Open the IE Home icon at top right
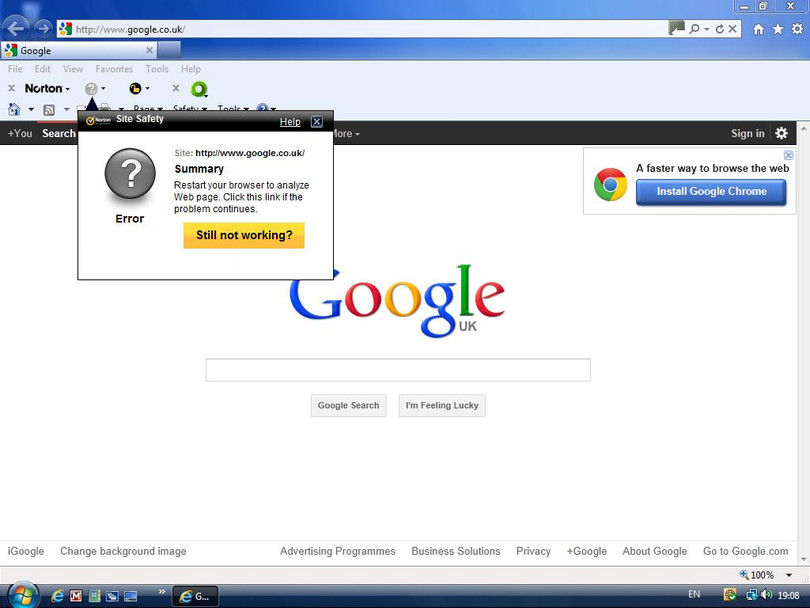Image resolution: width=810 pixels, height=608 pixels. [758, 29]
